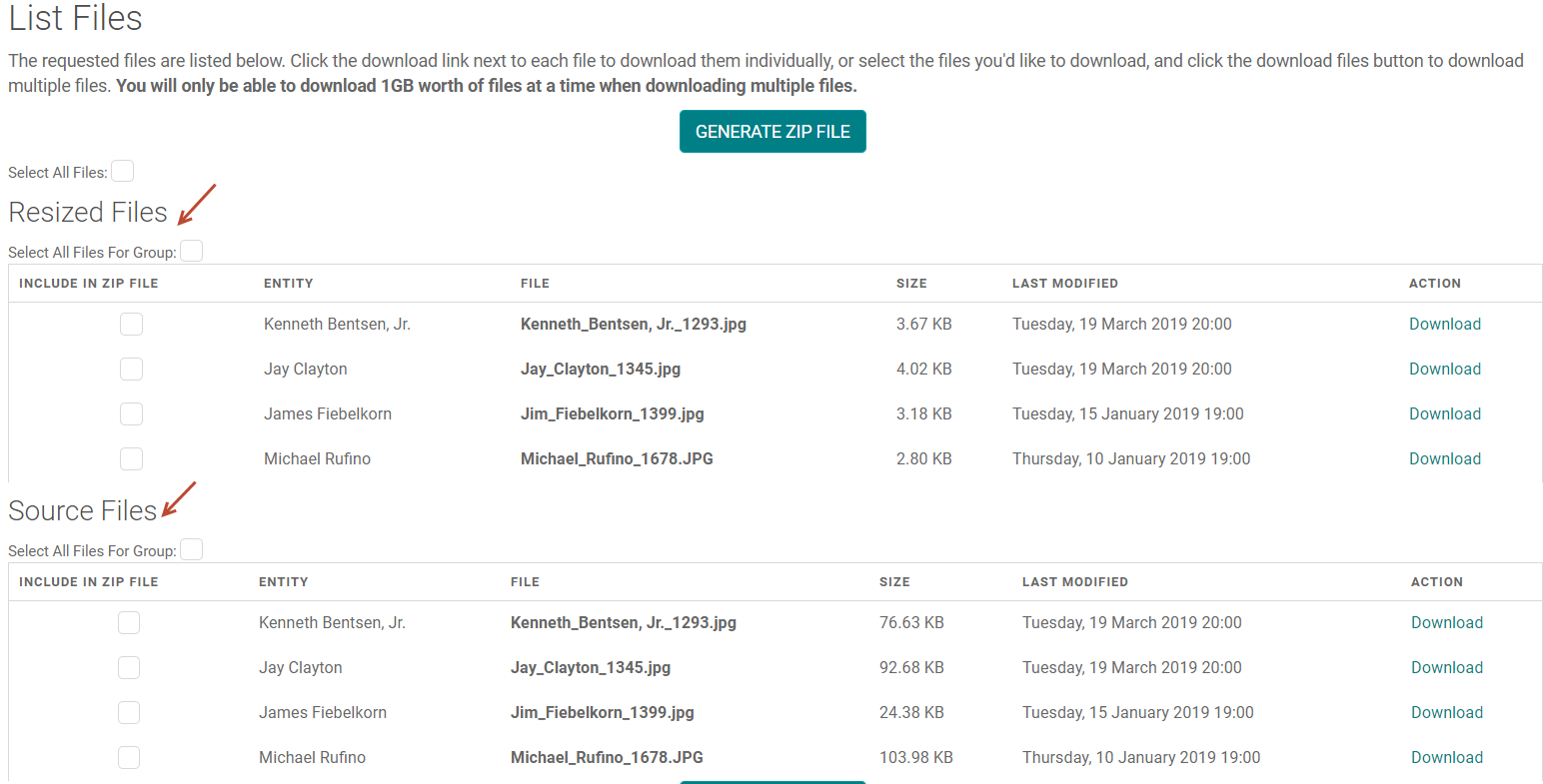Click the Generate Zip File button

(x=771, y=132)
